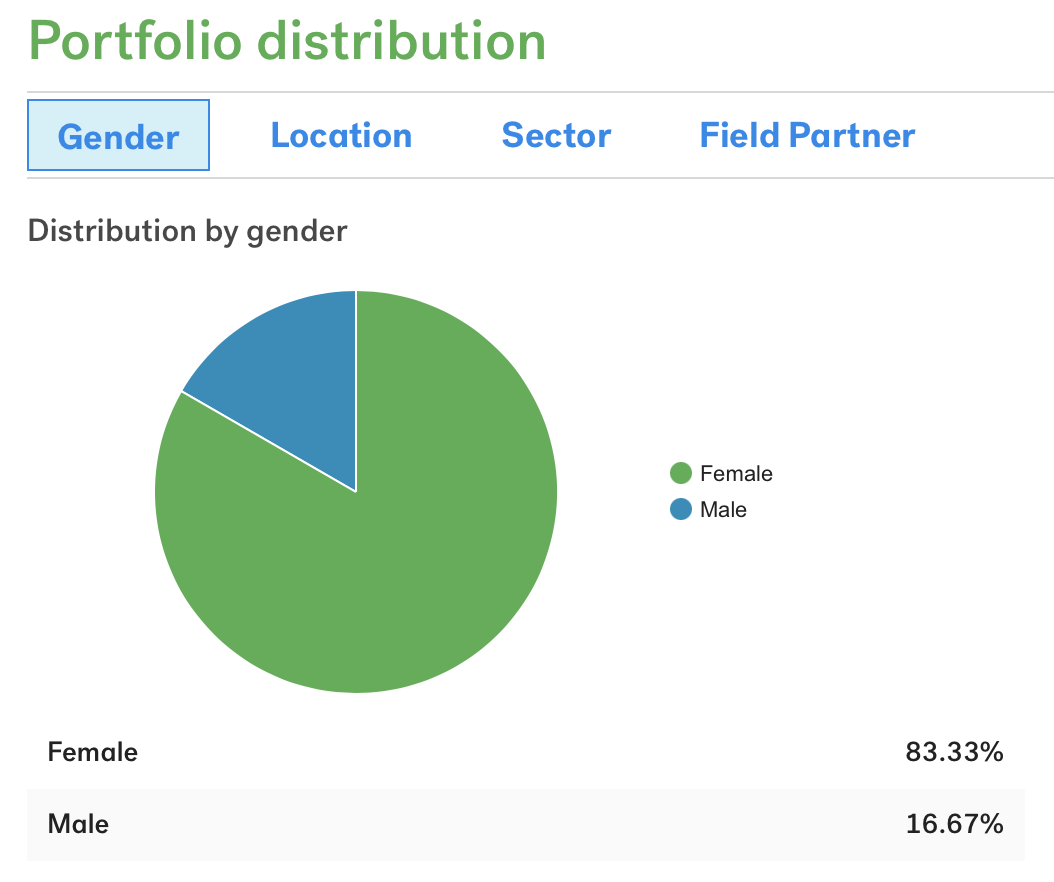Viewport: 1054px width, 882px height.
Task: Select the Male legend label
Action: pos(723,510)
